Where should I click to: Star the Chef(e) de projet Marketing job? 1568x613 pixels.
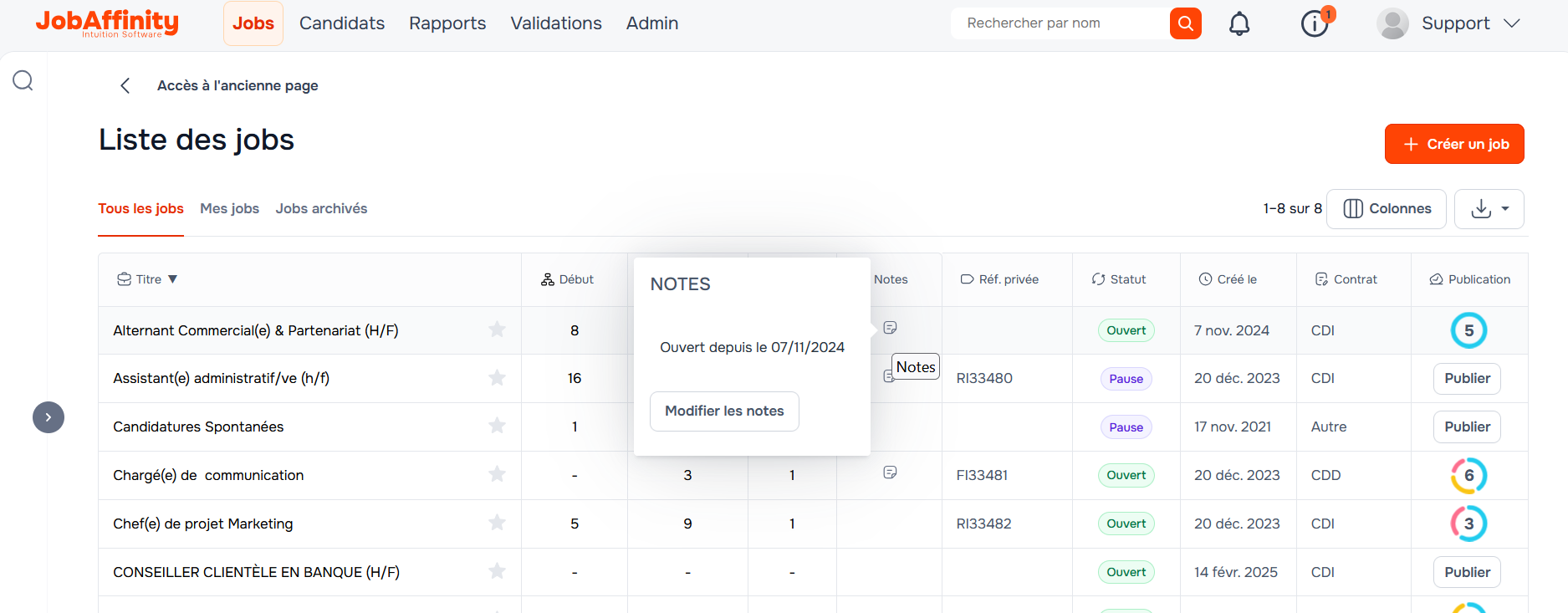tap(498, 523)
